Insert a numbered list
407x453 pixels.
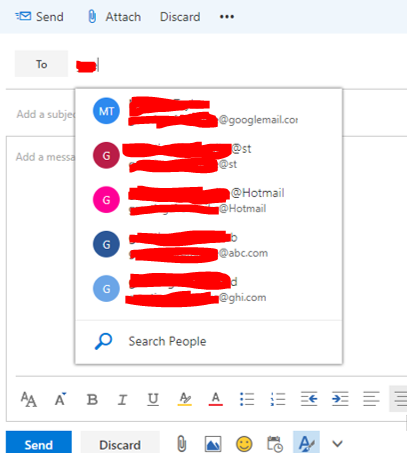point(278,399)
